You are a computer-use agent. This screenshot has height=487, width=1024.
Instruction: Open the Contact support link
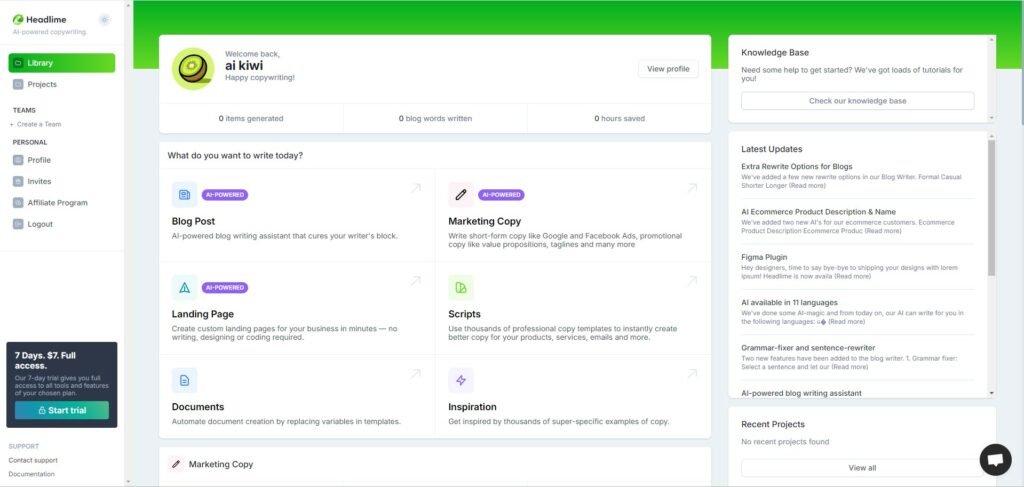tap(33, 460)
